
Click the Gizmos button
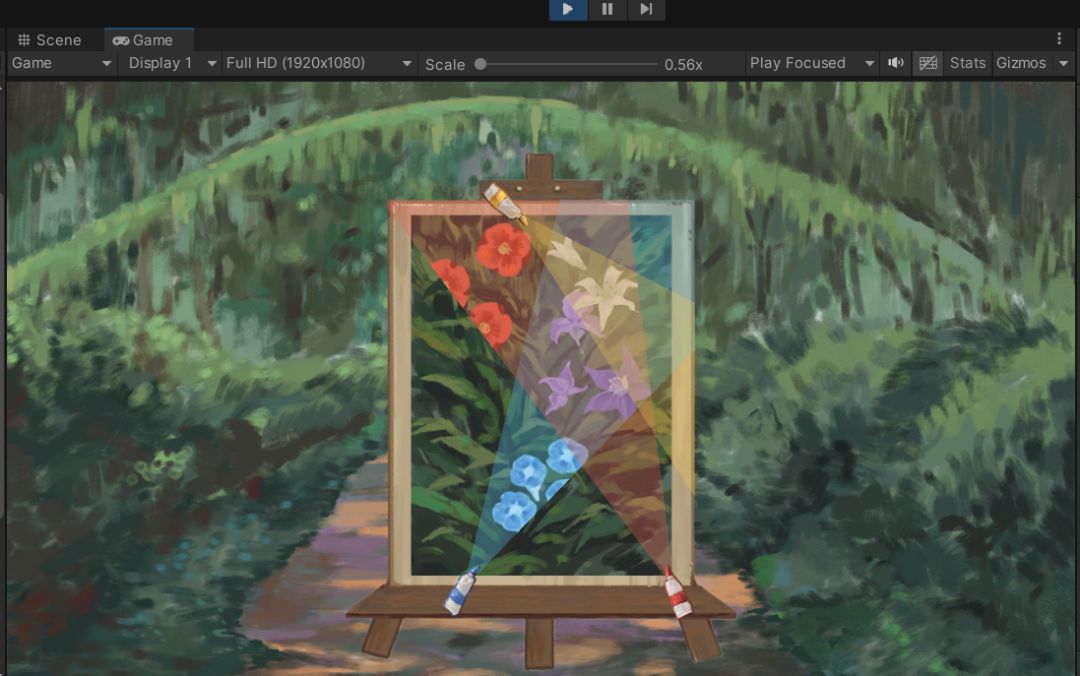tap(1021, 63)
